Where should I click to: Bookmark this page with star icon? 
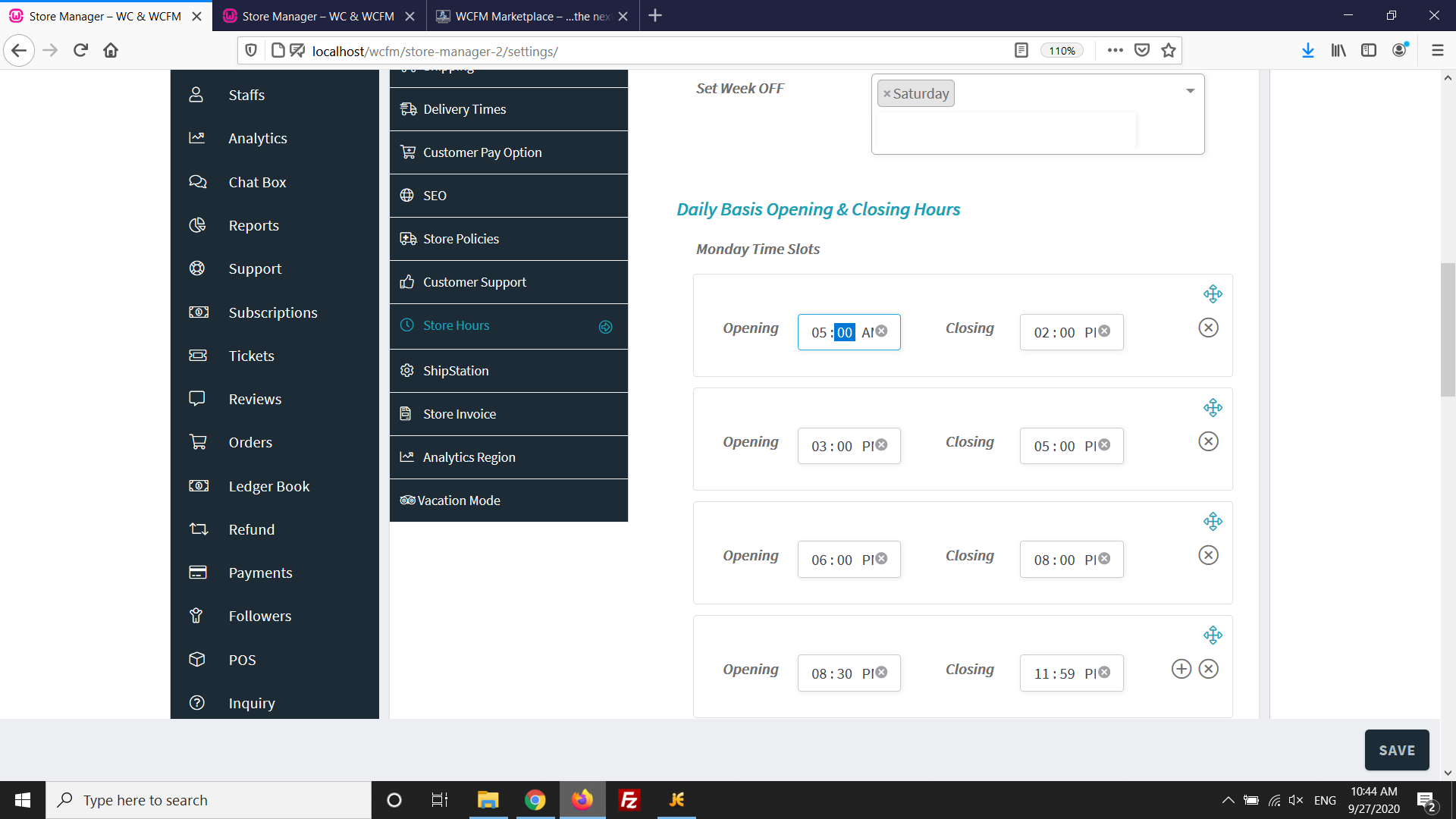coord(1169,51)
